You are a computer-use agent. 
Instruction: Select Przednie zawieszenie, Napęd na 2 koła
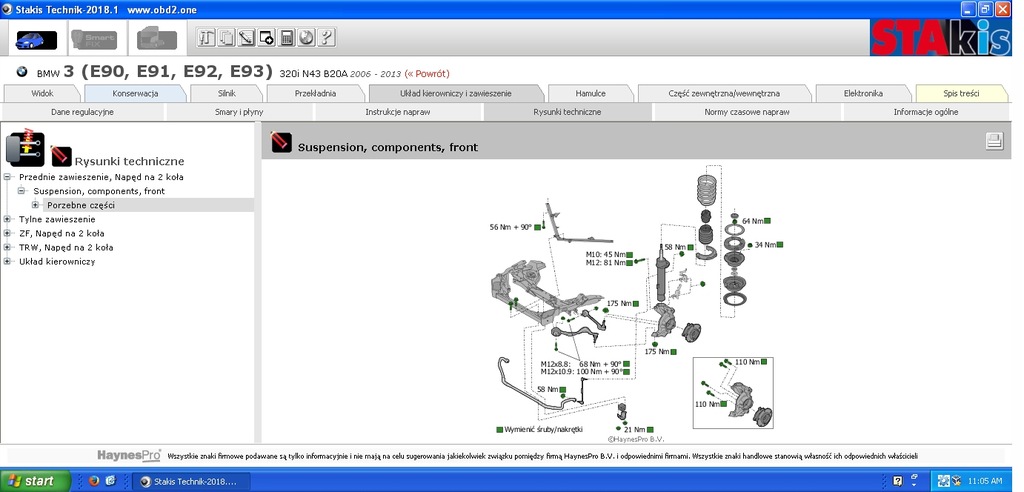(101, 177)
